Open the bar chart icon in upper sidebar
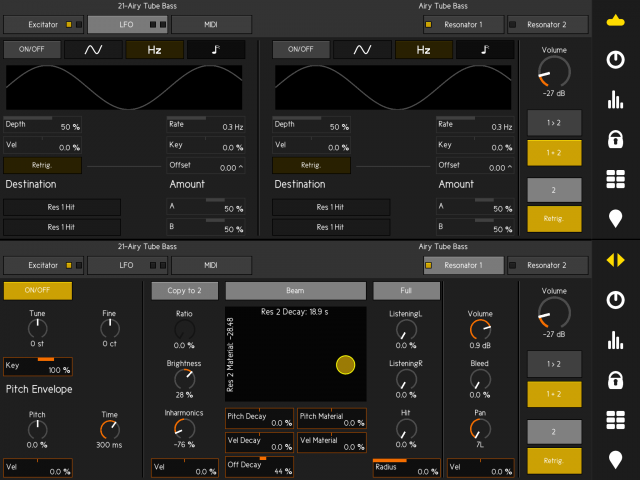This screenshot has width=640, height=480. point(617,99)
